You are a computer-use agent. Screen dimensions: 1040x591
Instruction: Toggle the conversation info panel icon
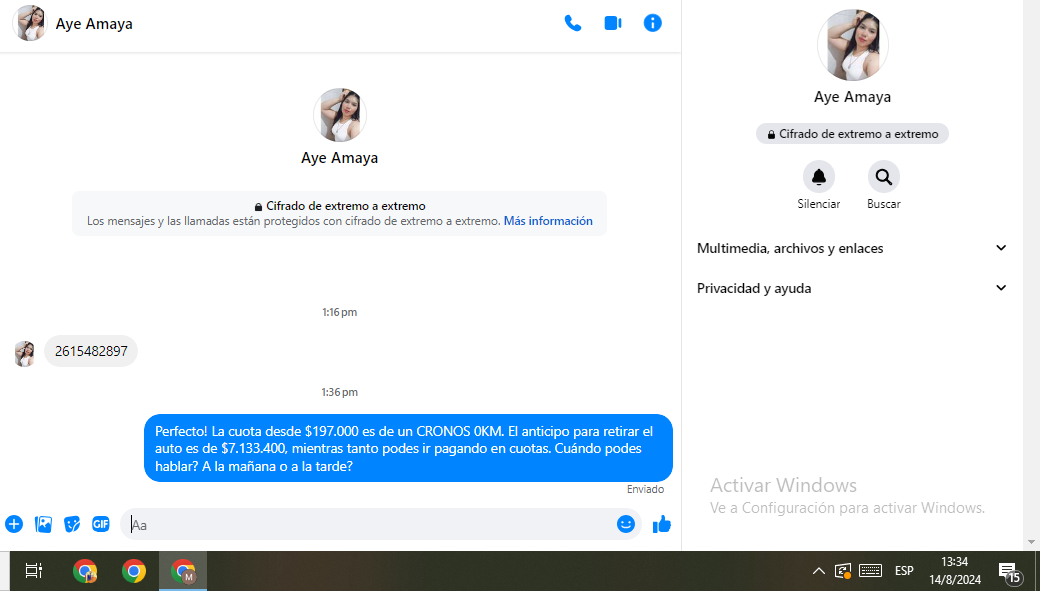[x=653, y=23]
